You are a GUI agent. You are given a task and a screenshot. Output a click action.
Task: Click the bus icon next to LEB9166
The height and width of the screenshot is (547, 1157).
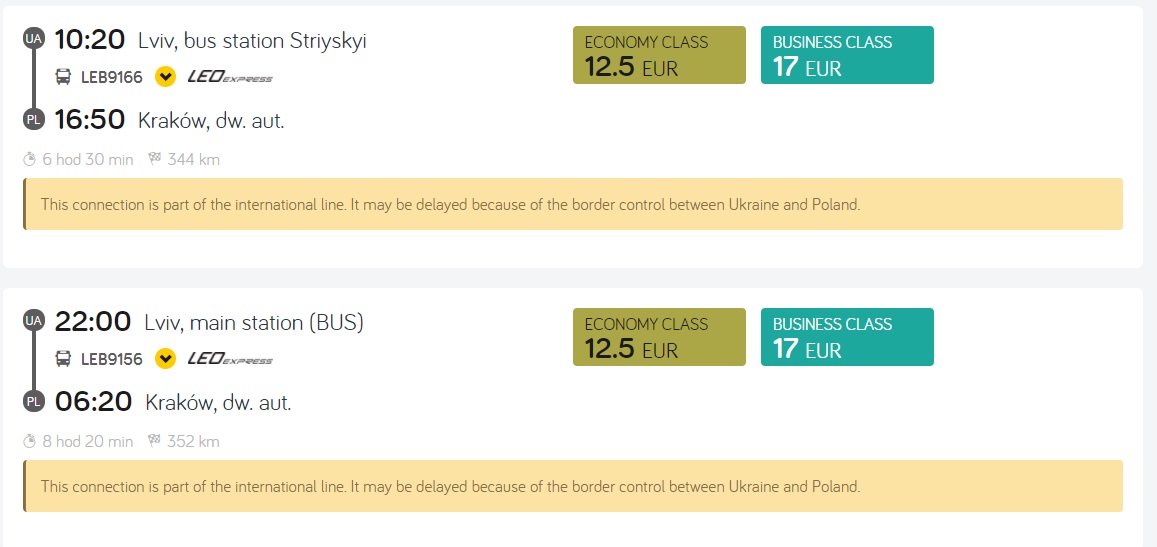point(63,77)
